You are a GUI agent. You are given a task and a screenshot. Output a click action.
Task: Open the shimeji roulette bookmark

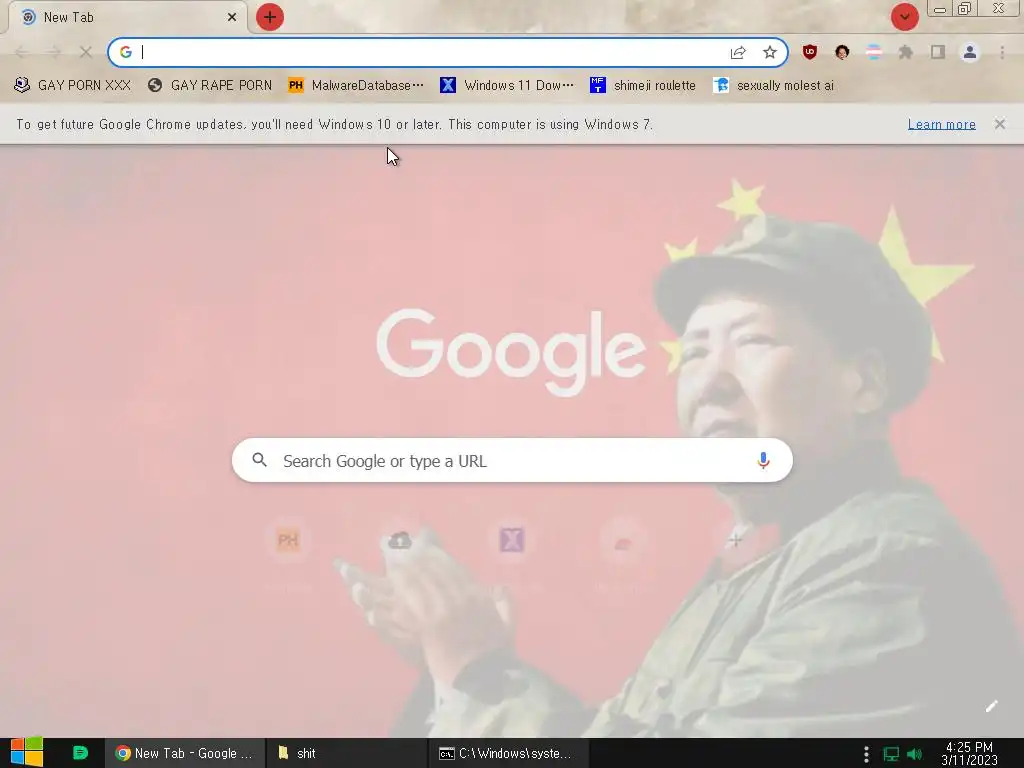[643, 86]
